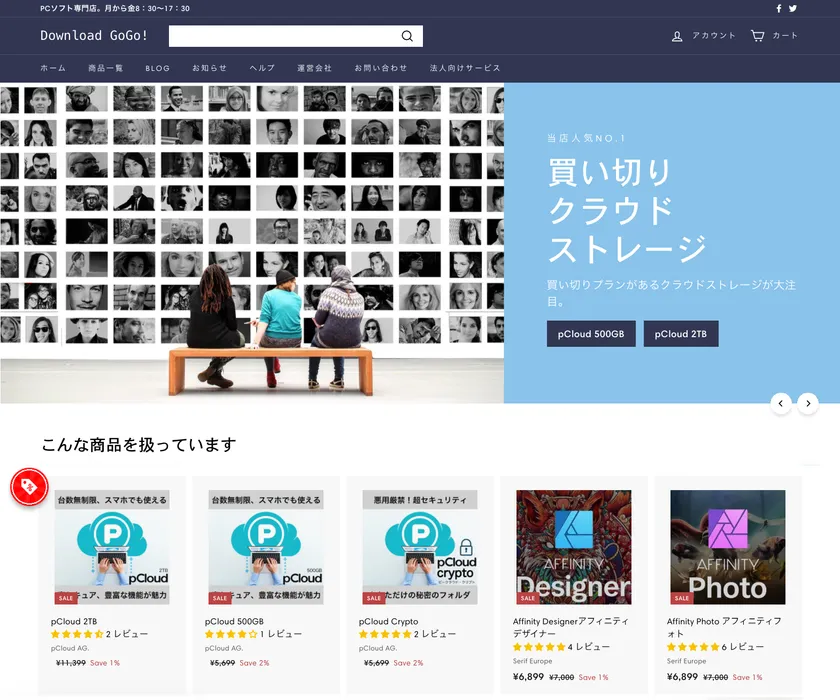This screenshot has height=700, width=840.
Task: Click the こんな商品を扱っています heading
Action: point(139,445)
